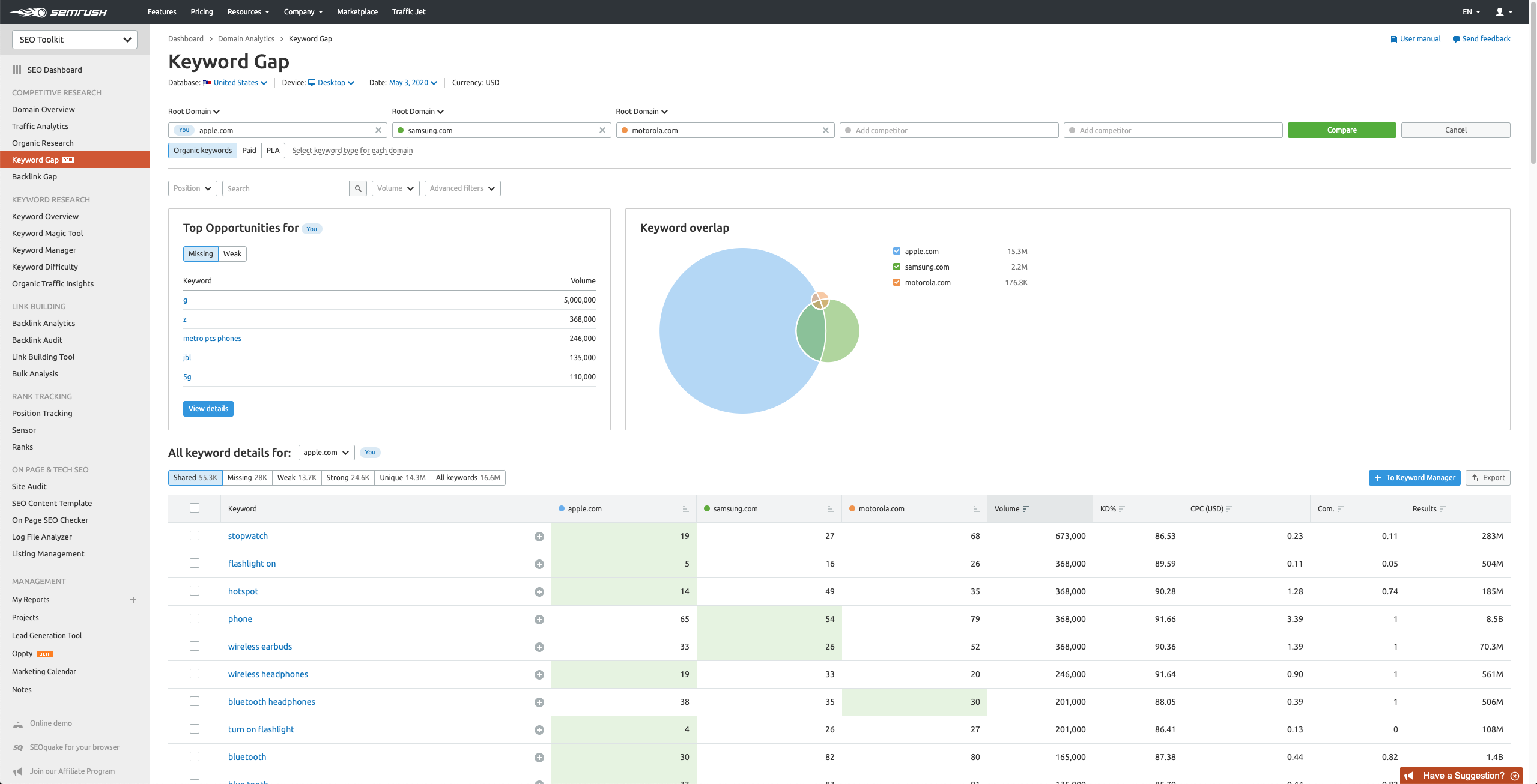1537x784 pixels.
Task: Check the hotspot row checkbox
Action: [x=195, y=591]
